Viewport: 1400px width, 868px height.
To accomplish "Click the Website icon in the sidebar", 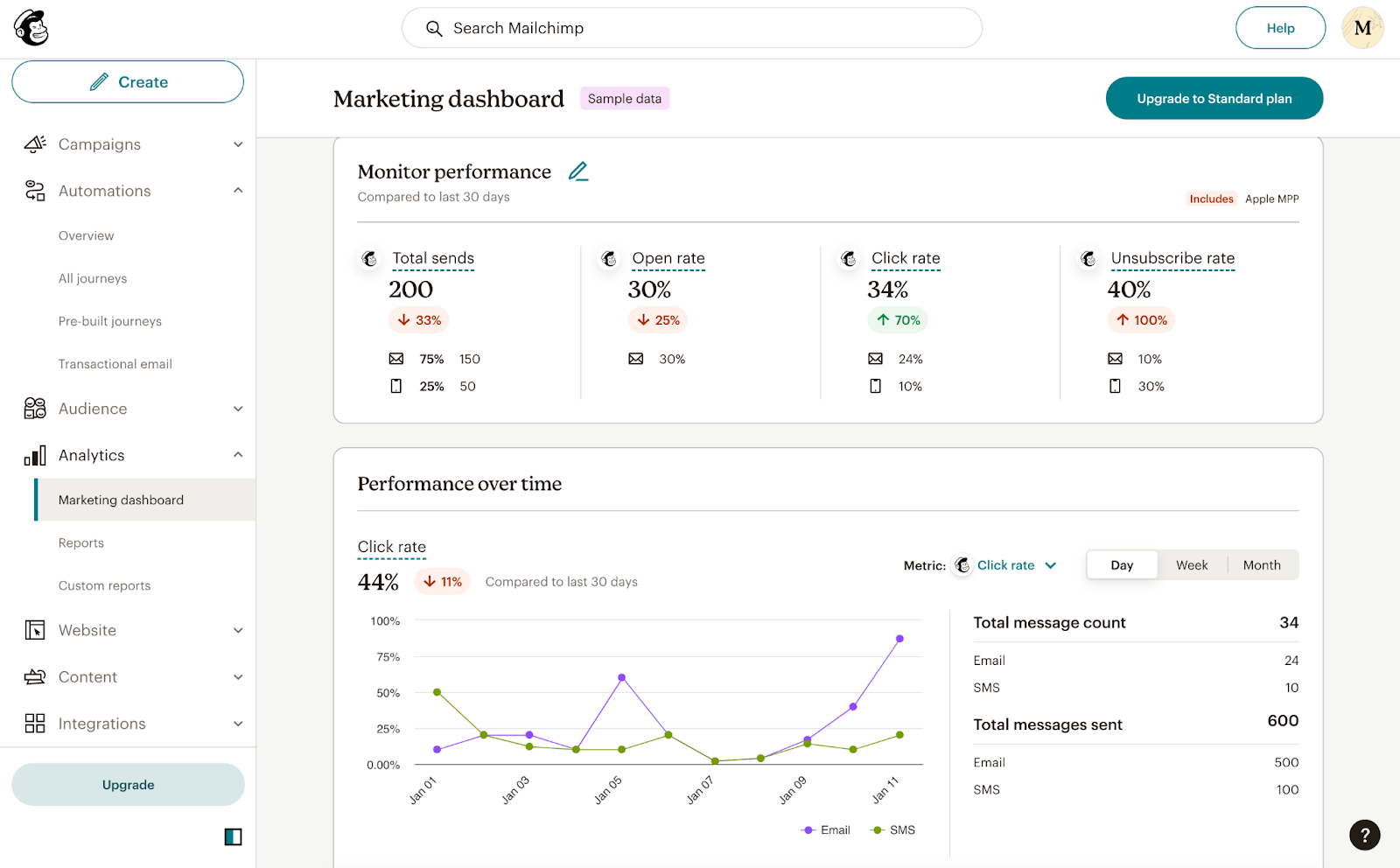I will [x=35, y=630].
